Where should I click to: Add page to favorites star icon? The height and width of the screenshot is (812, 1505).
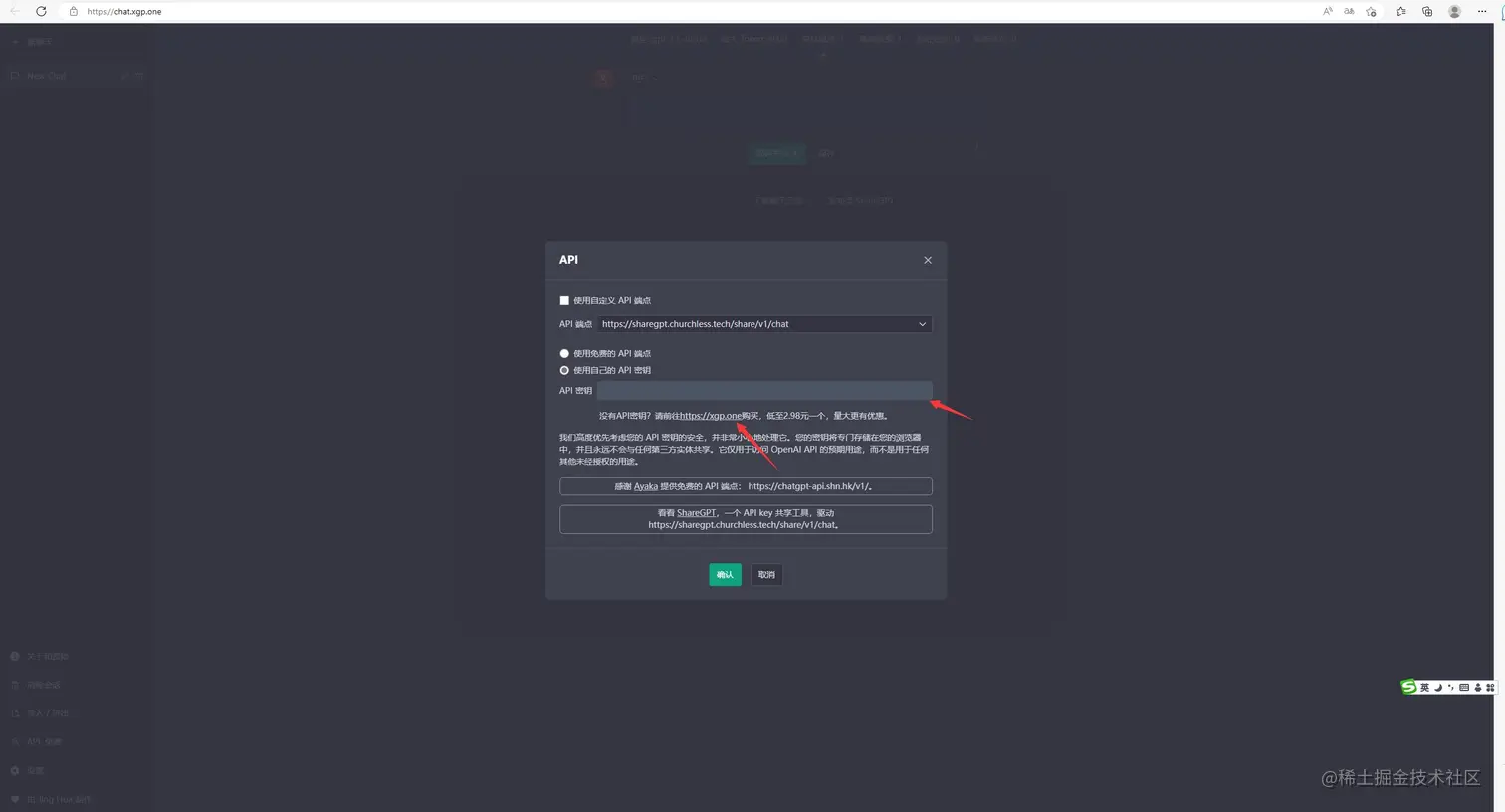coord(1372,11)
